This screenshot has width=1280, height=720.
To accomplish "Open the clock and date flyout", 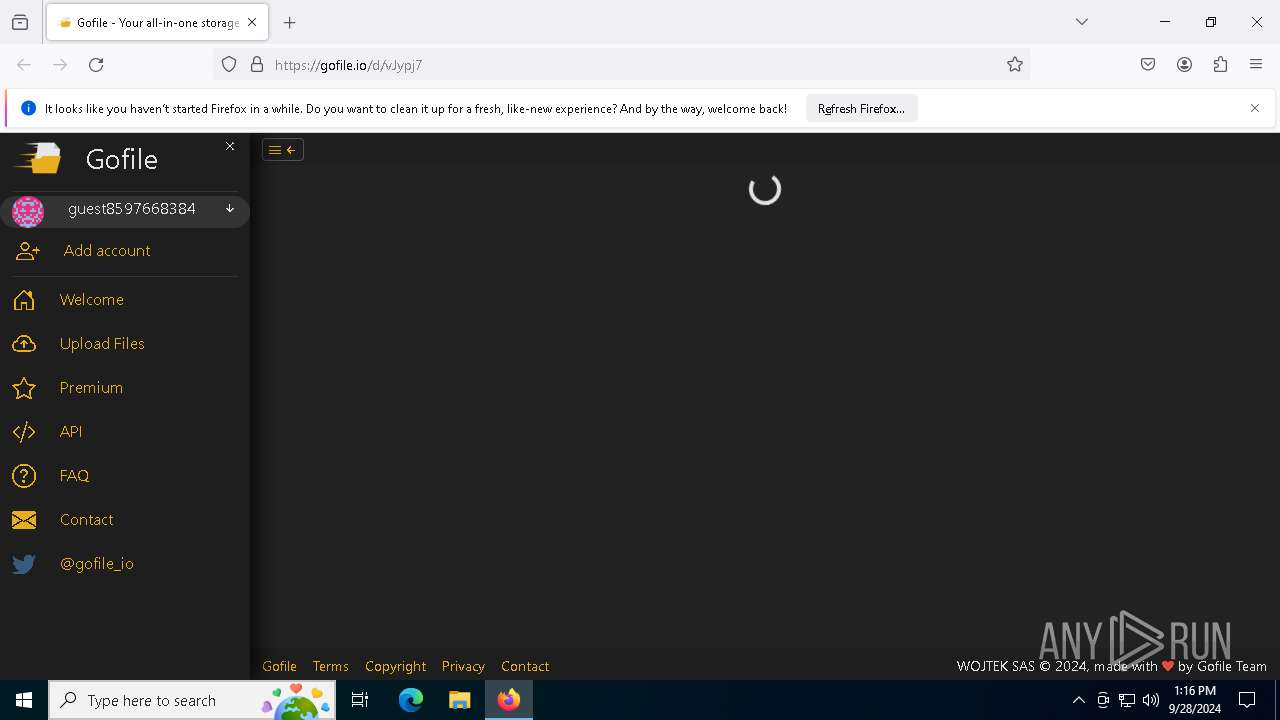I will 1195,700.
